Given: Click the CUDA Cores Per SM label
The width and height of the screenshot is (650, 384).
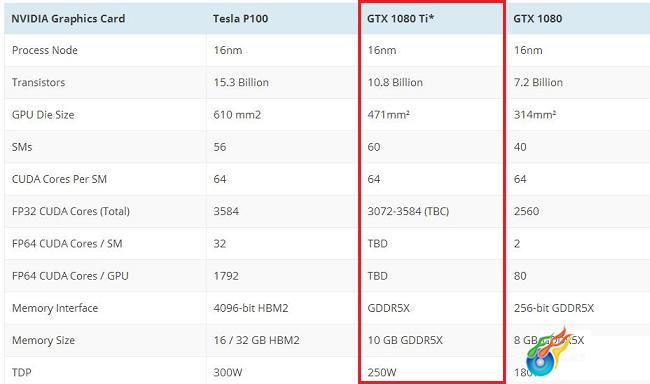Looking at the screenshot, I should (x=59, y=179).
